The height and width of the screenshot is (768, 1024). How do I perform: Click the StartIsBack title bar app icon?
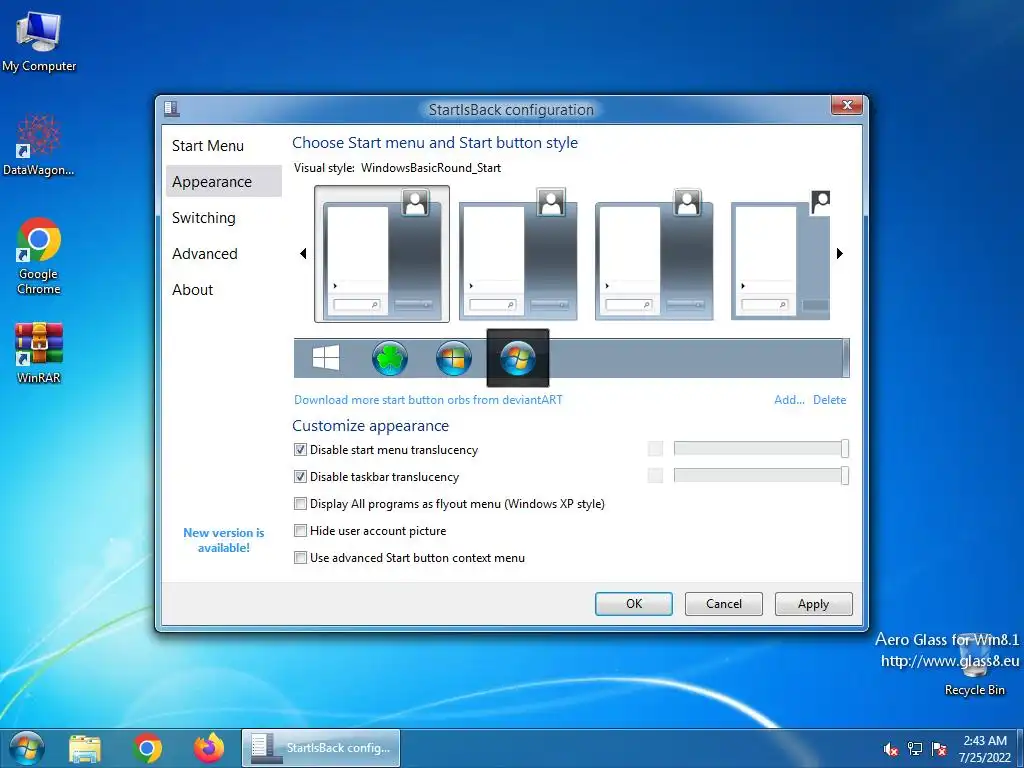pos(172,108)
